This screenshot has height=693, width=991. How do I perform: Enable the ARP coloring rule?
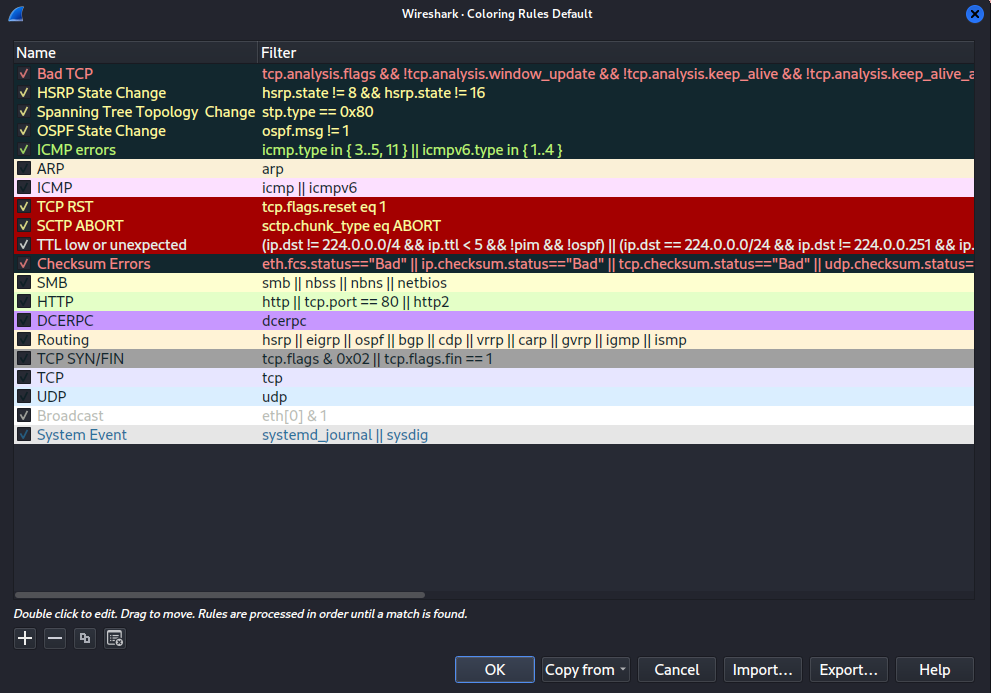23,168
